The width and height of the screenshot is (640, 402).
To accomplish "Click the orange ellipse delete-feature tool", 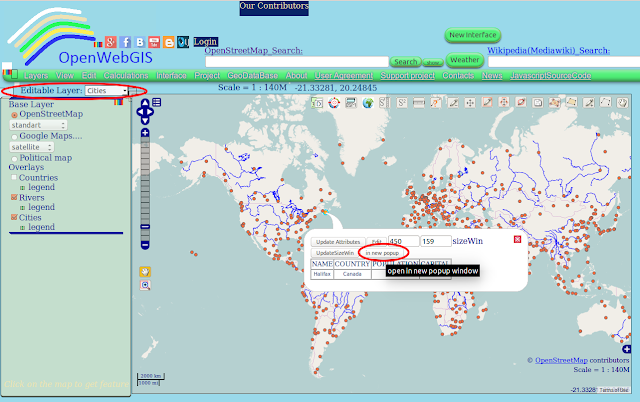I will click(x=521, y=102).
